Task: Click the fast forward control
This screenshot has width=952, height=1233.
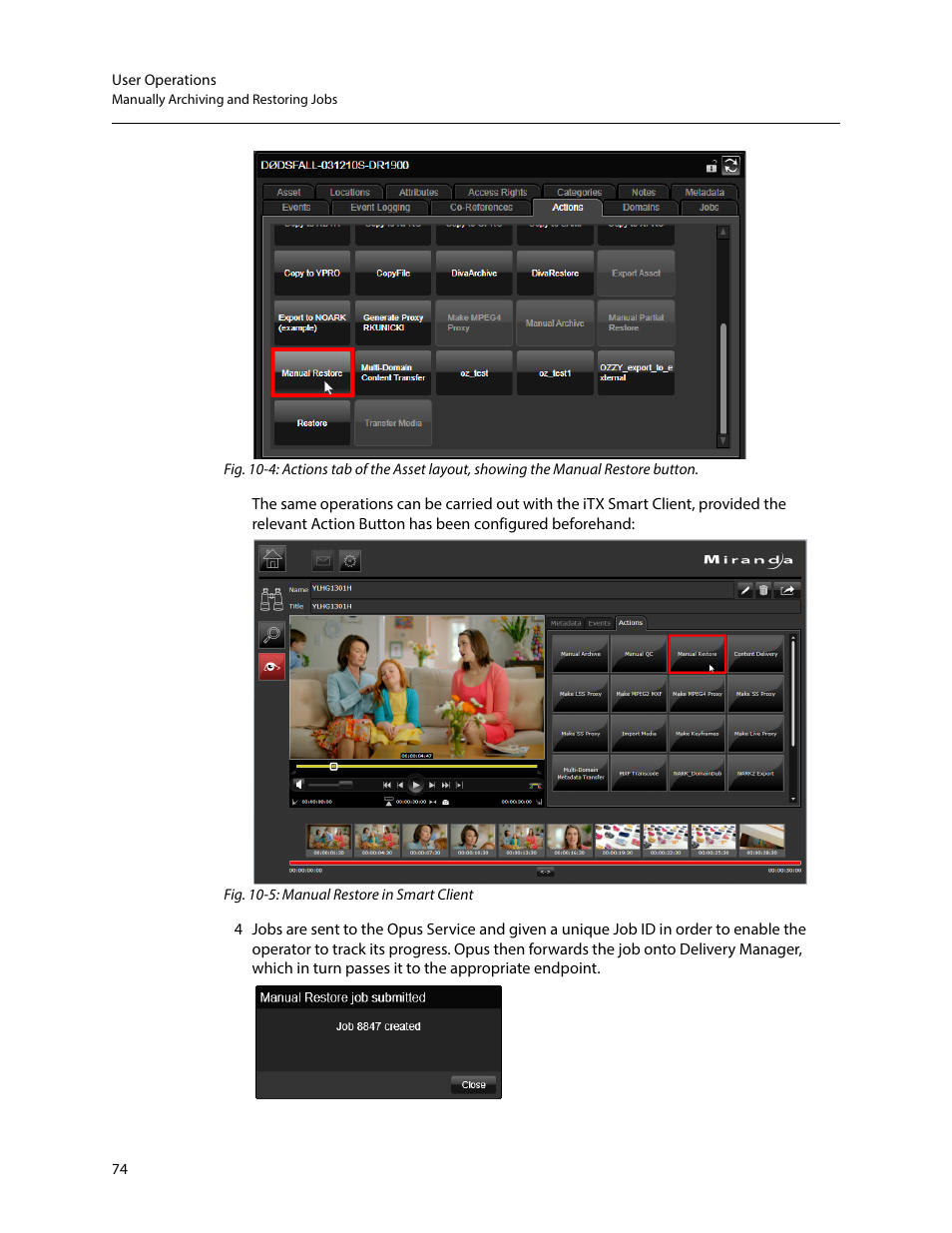Action: 446,785
